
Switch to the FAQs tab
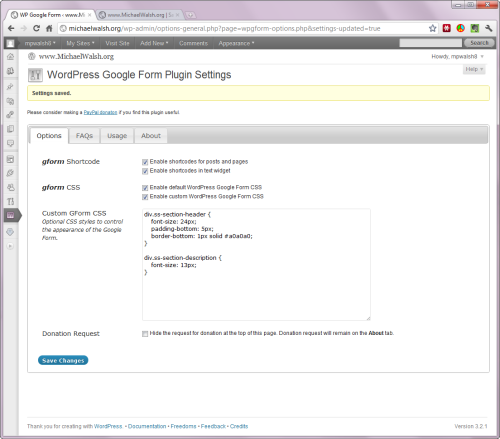point(84,136)
